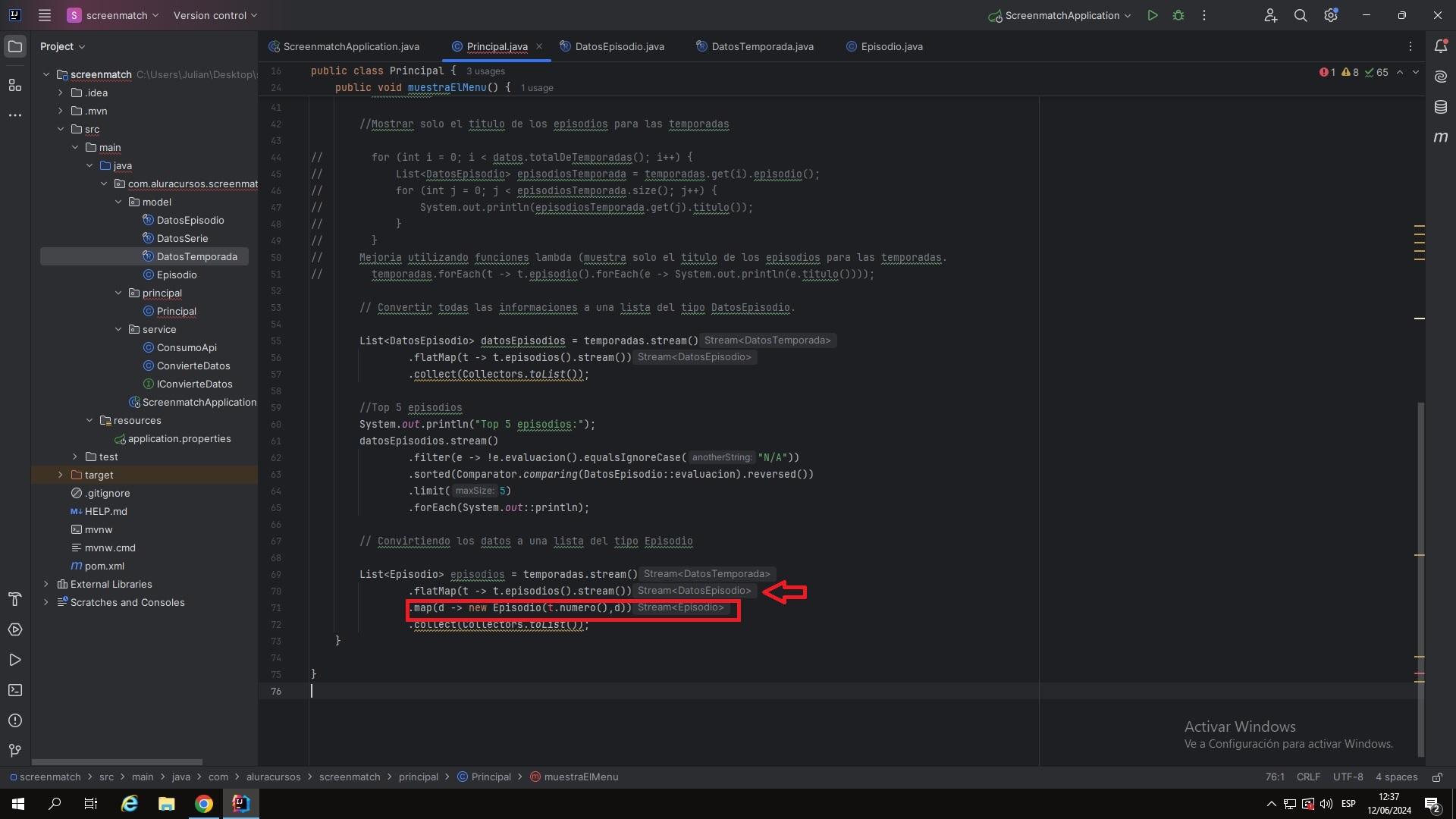Toggle the Settings/Preferences icon

pos(1329,17)
